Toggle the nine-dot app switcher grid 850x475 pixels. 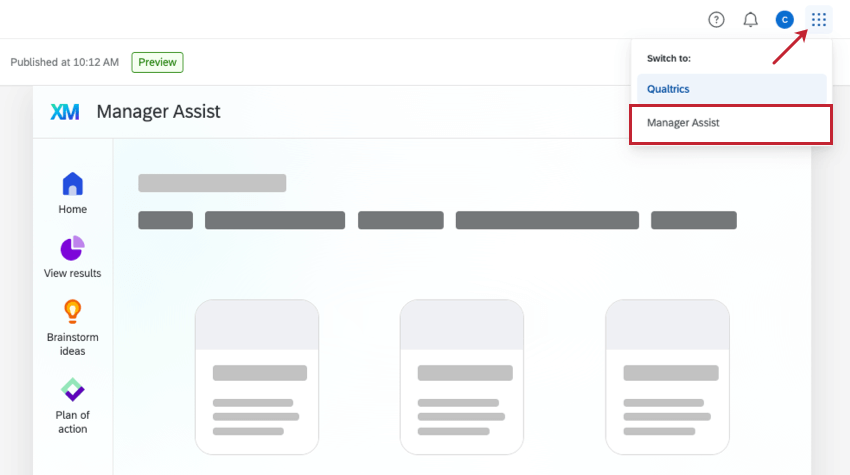[819, 20]
